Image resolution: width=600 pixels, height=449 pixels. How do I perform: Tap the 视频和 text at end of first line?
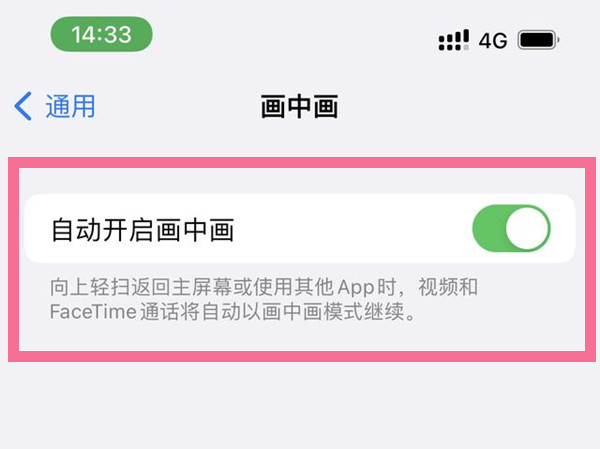[x=448, y=287]
